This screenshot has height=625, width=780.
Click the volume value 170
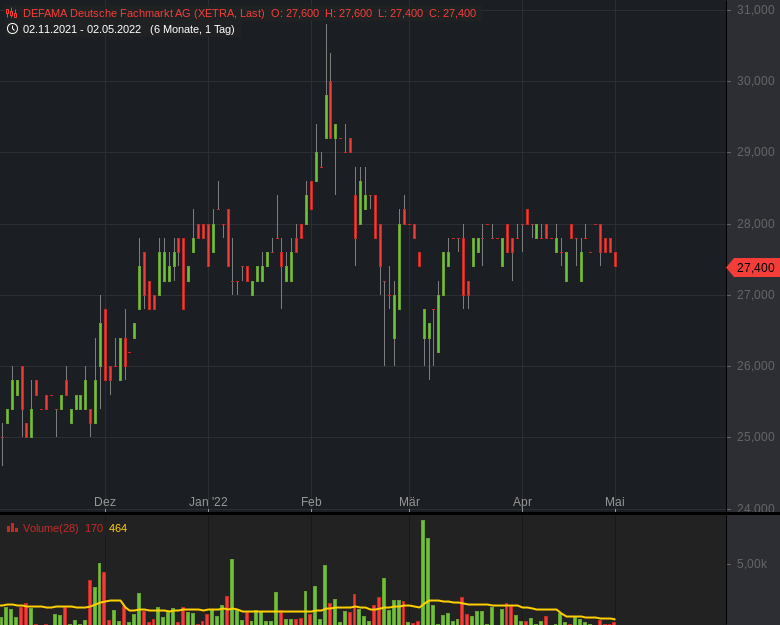94,528
